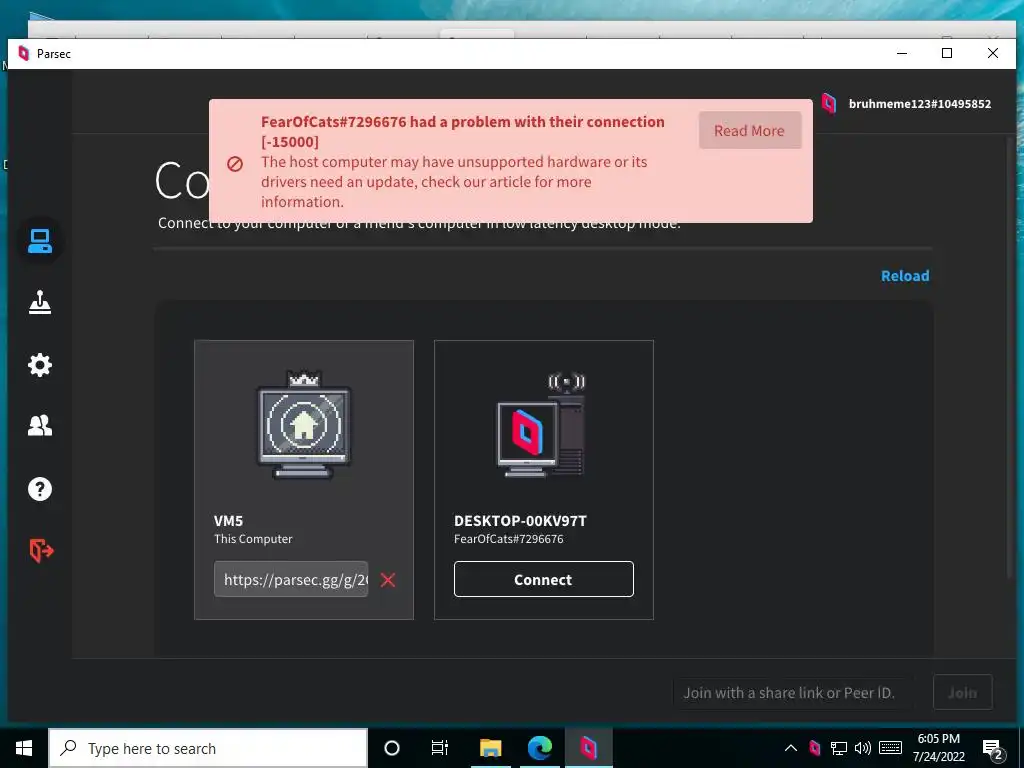Connect to DESKTOP-00KV97T
The height and width of the screenshot is (768, 1024).
543,579
